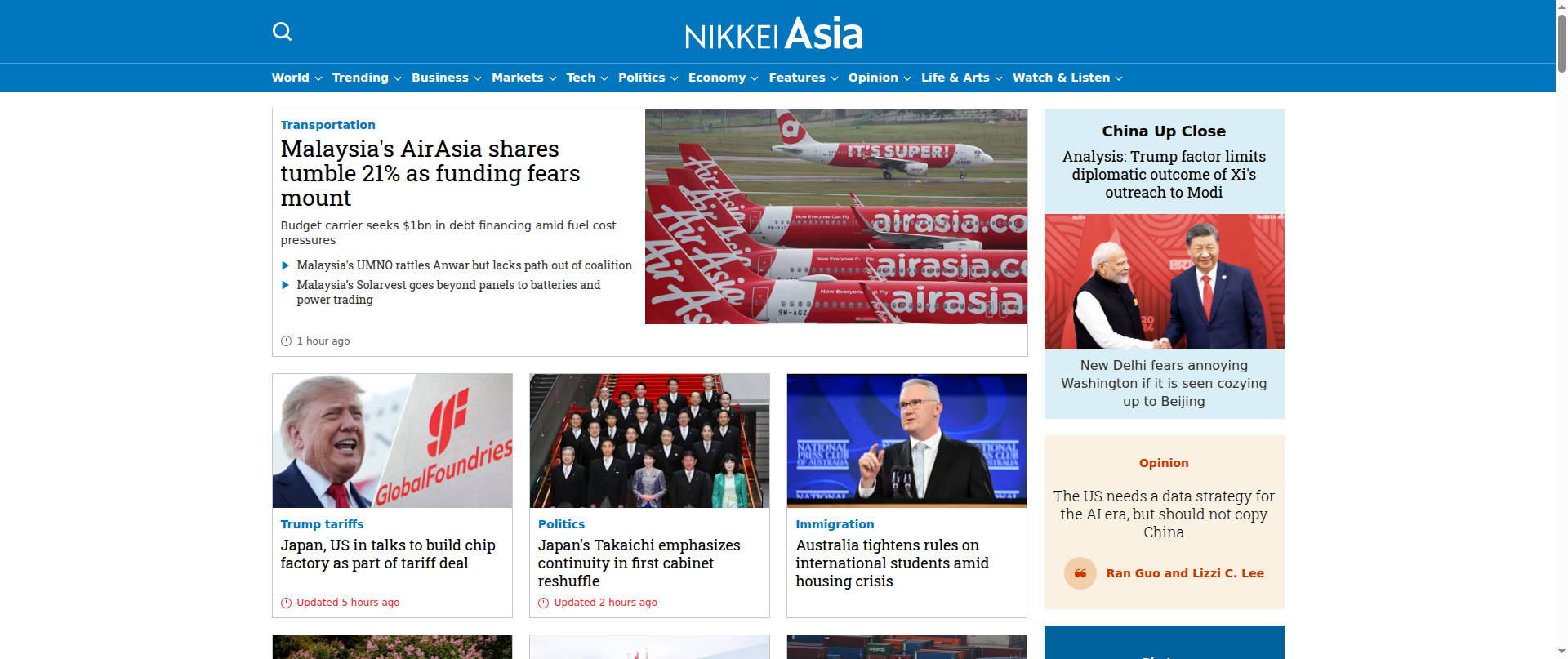Screen dimensions: 1568x659
Task: Select the Opinion menu item
Action: [873, 78]
